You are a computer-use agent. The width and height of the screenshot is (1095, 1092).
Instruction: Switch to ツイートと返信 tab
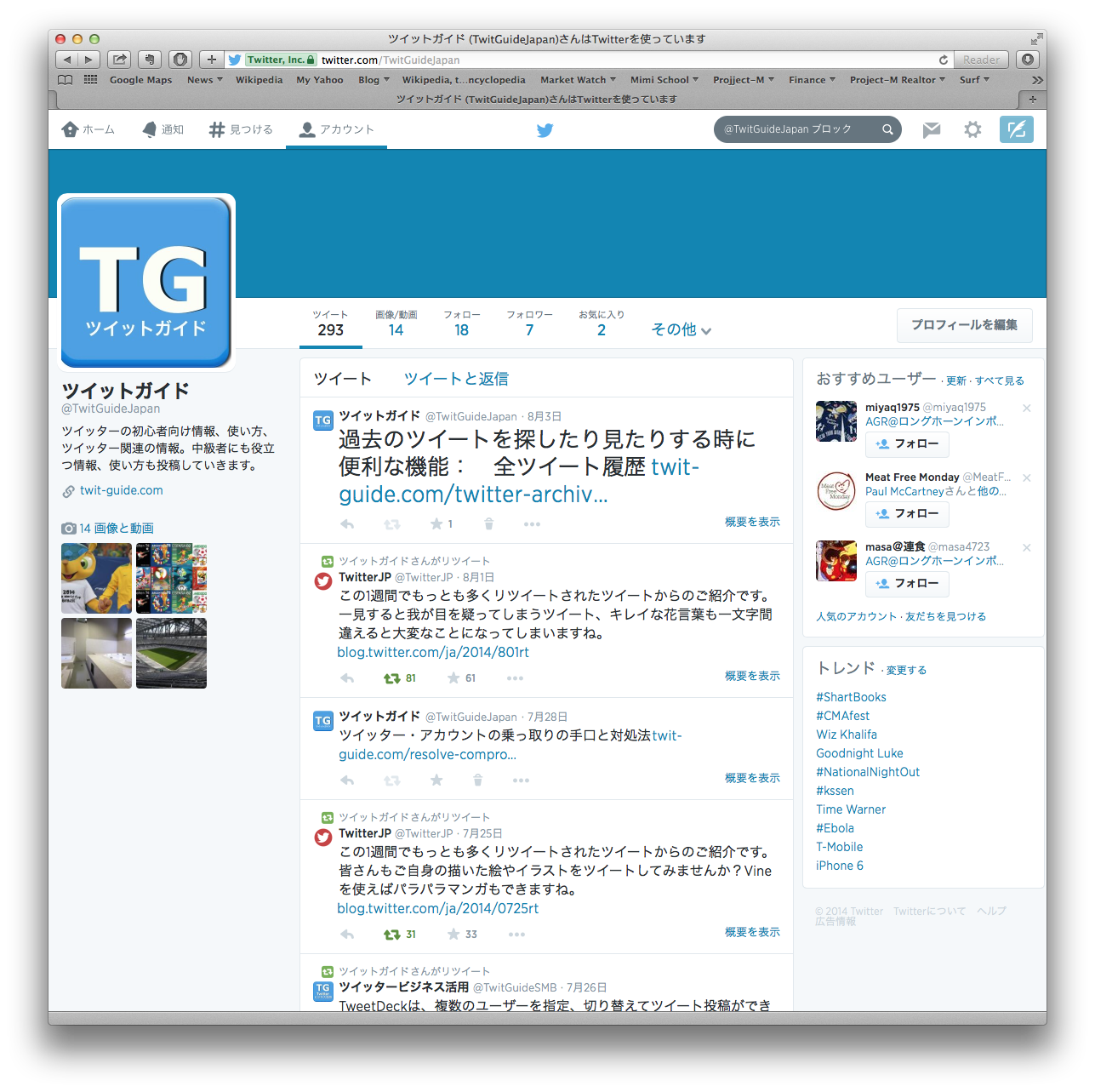pyautogui.click(x=456, y=379)
